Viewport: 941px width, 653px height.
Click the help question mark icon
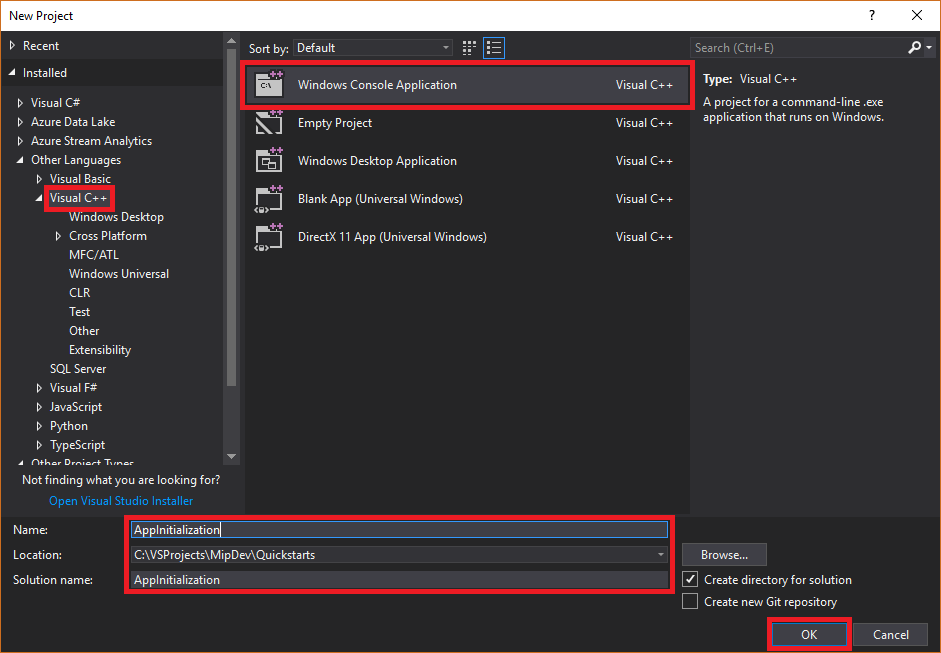pos(871,15)
